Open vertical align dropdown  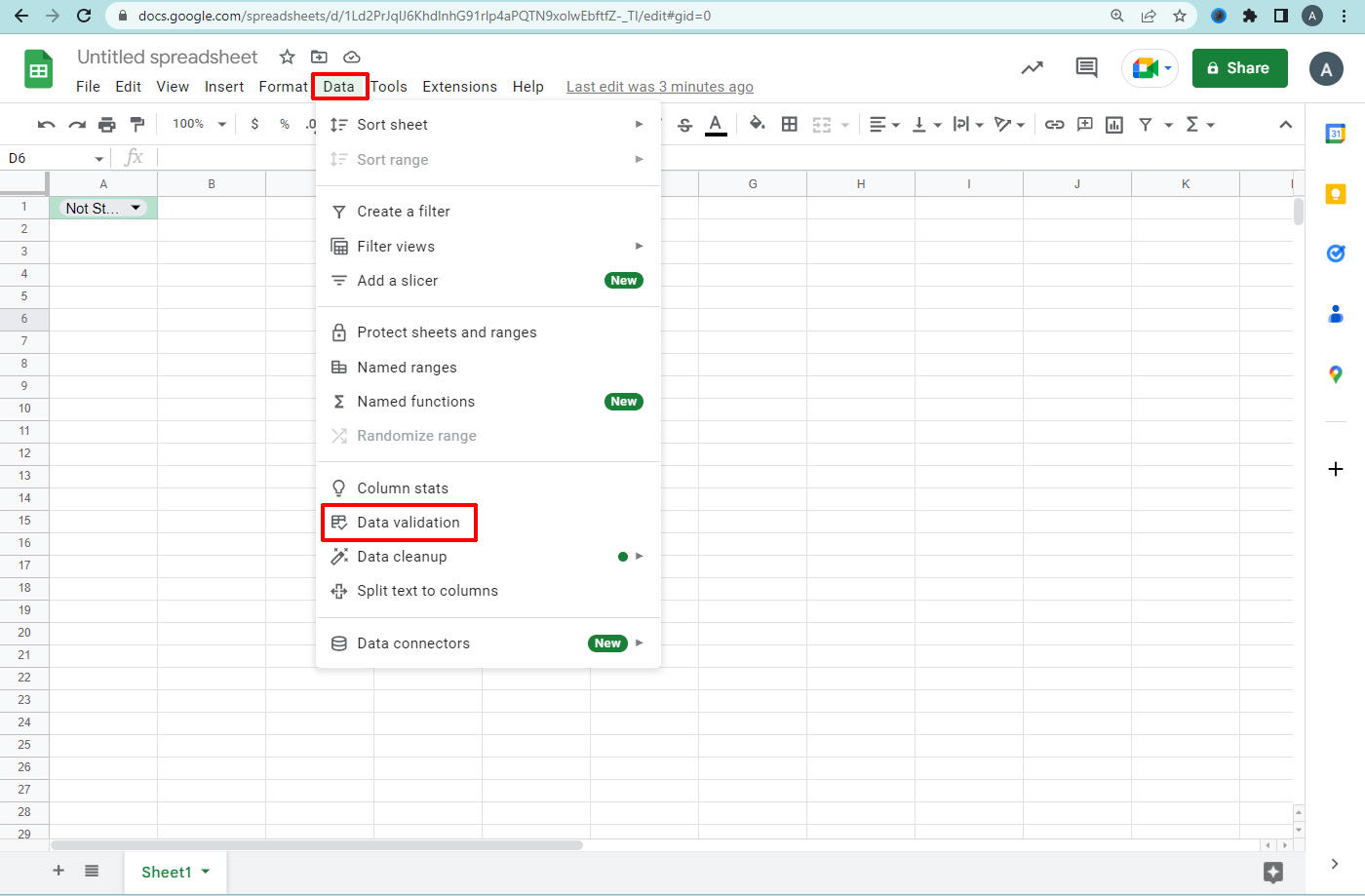(926, 125)
